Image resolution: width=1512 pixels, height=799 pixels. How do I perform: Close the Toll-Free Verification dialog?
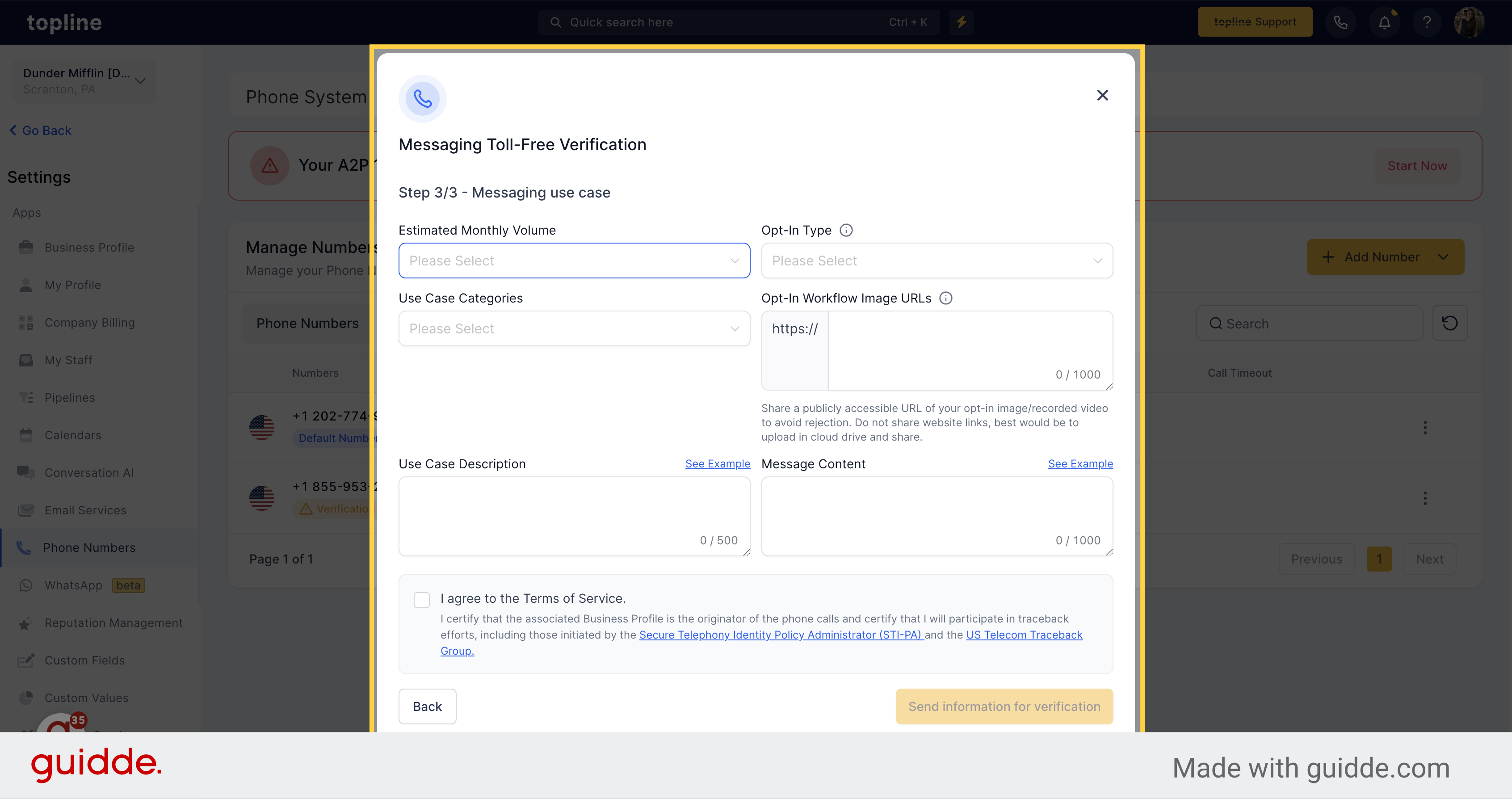pos(1102,95)
